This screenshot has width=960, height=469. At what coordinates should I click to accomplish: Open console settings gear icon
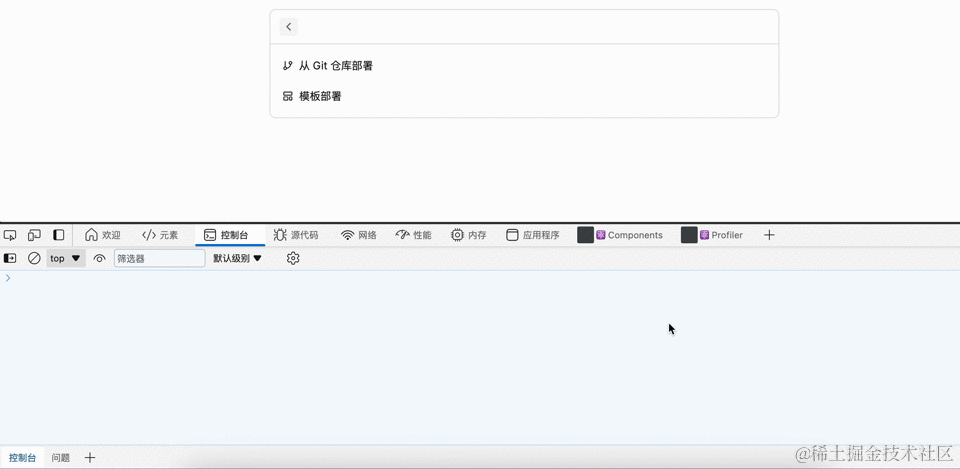(293, 258)
